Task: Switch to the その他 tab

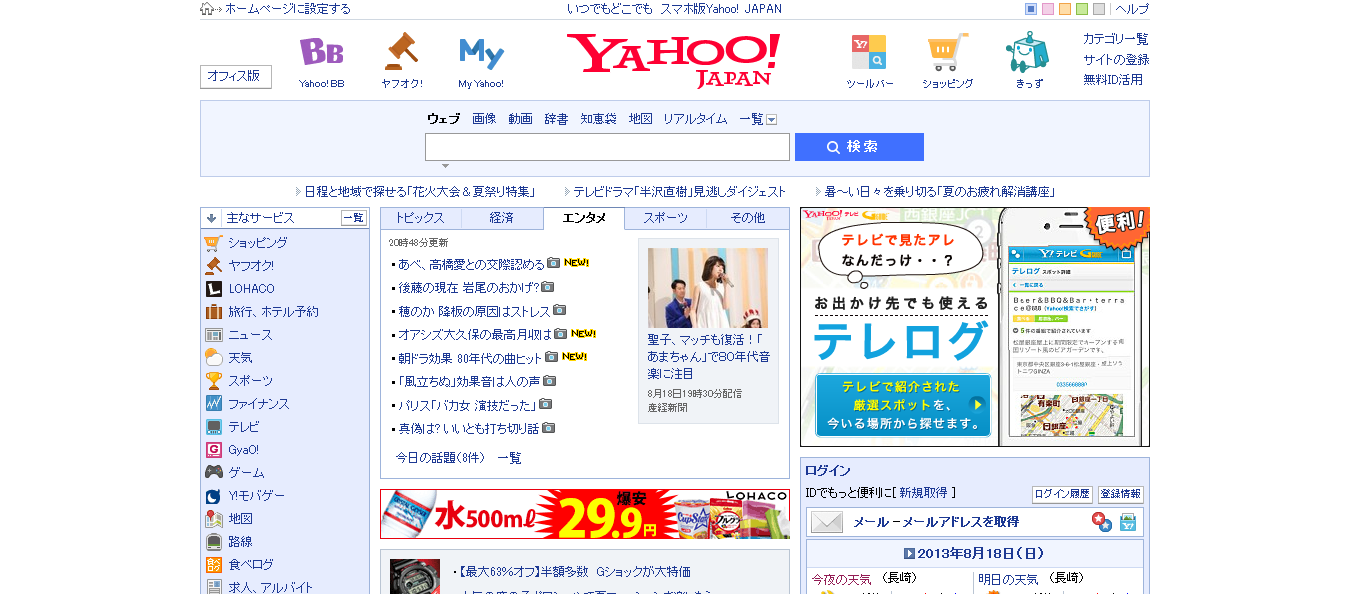Action: [x=747, y=218]
